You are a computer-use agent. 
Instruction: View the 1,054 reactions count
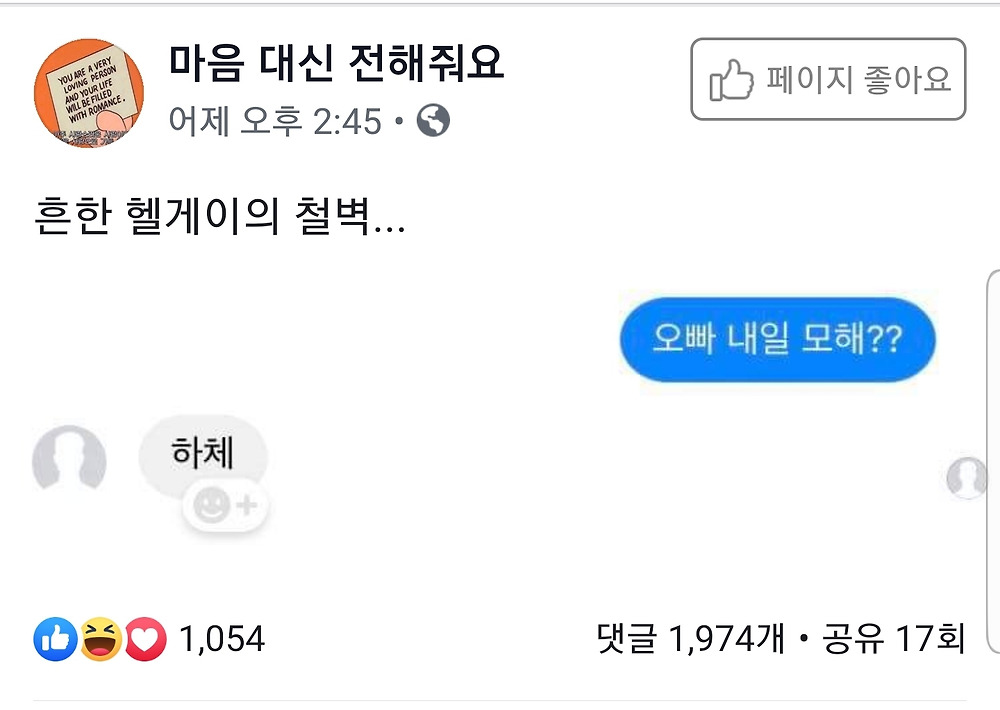pos(222,639)
